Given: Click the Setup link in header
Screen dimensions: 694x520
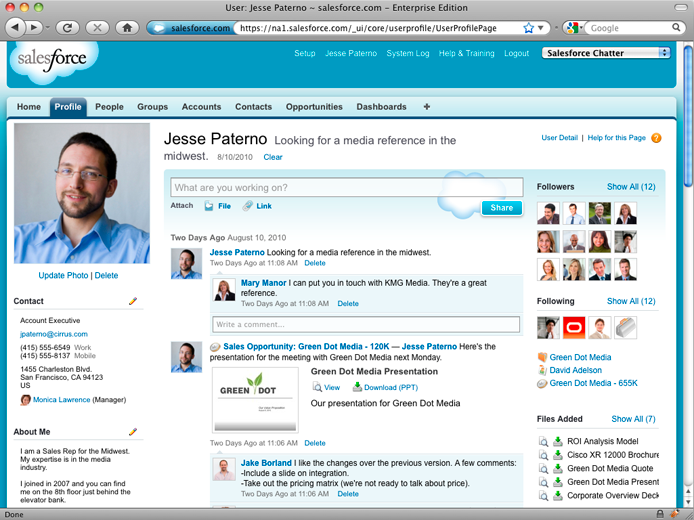Looking at the screenshot, I should [x=305, y=53].
